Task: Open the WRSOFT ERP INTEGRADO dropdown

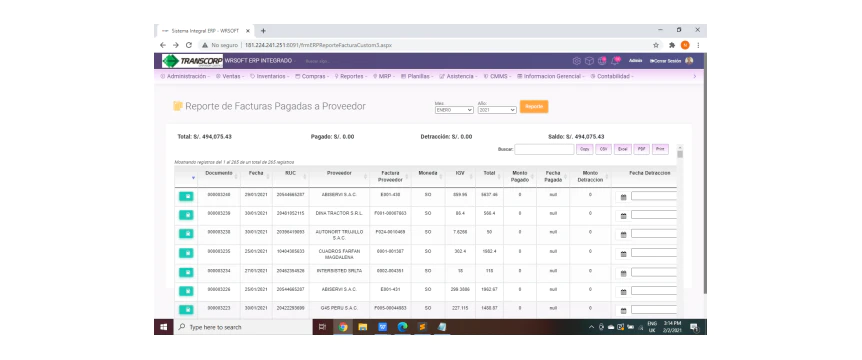Action: pos(261,60)
